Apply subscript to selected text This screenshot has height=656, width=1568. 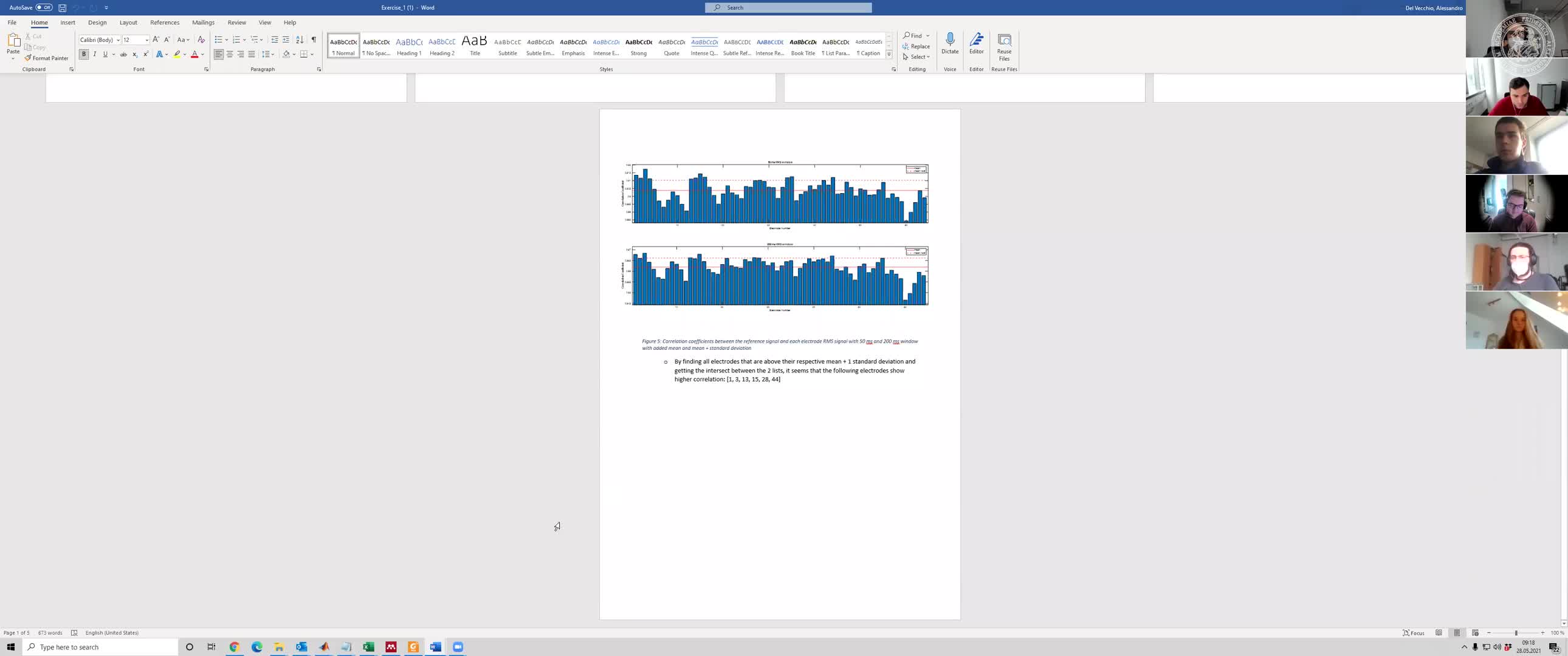pyautogui.click(x=134, y=54)
